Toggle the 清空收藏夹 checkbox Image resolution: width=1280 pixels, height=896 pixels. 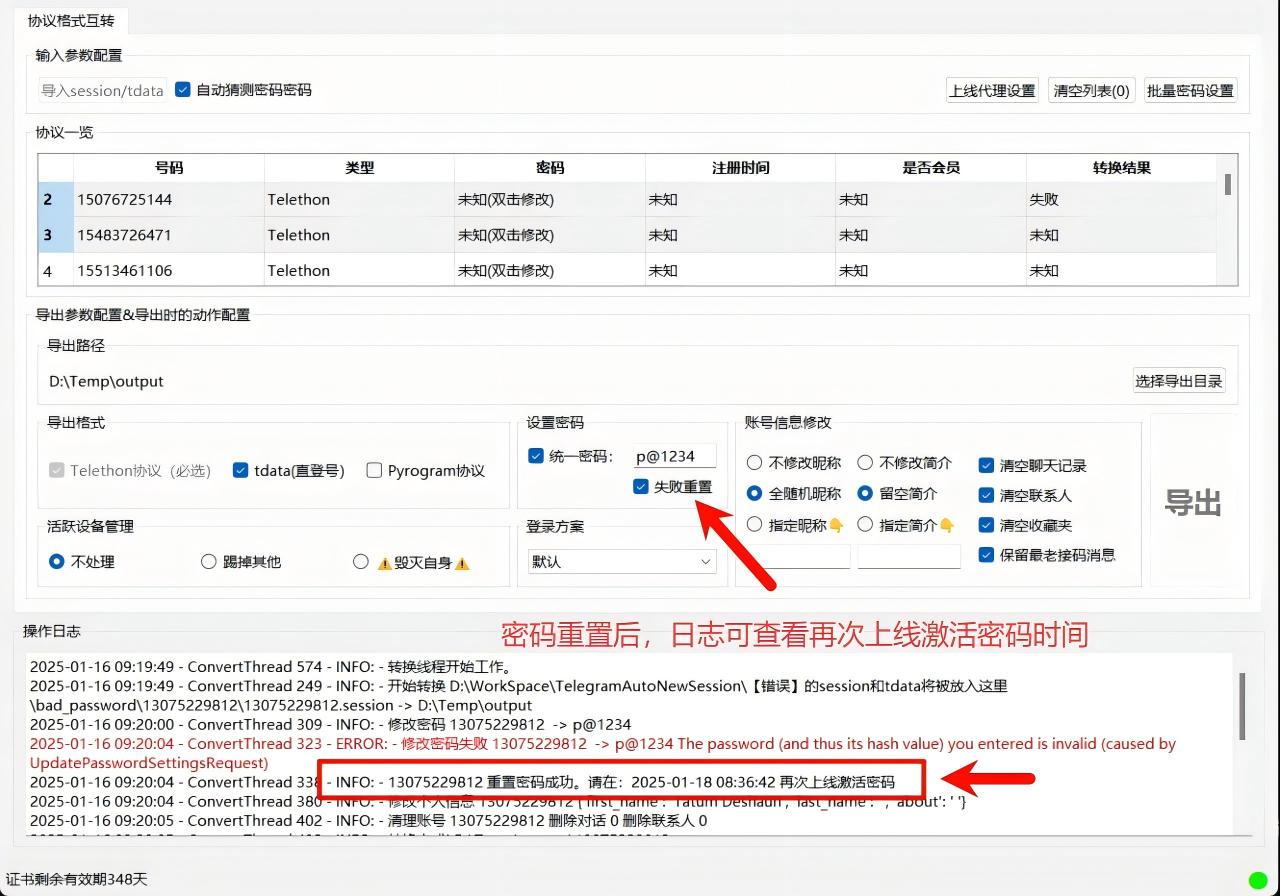click(x=986, y=525)
